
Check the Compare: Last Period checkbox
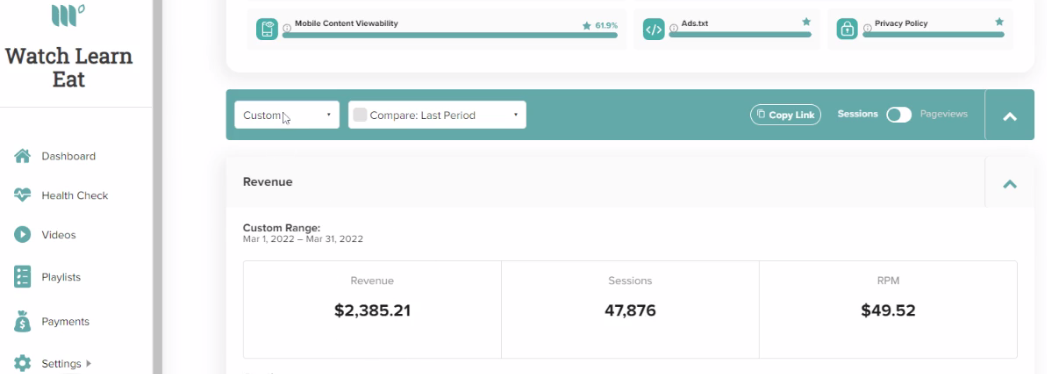coord(360,115)
